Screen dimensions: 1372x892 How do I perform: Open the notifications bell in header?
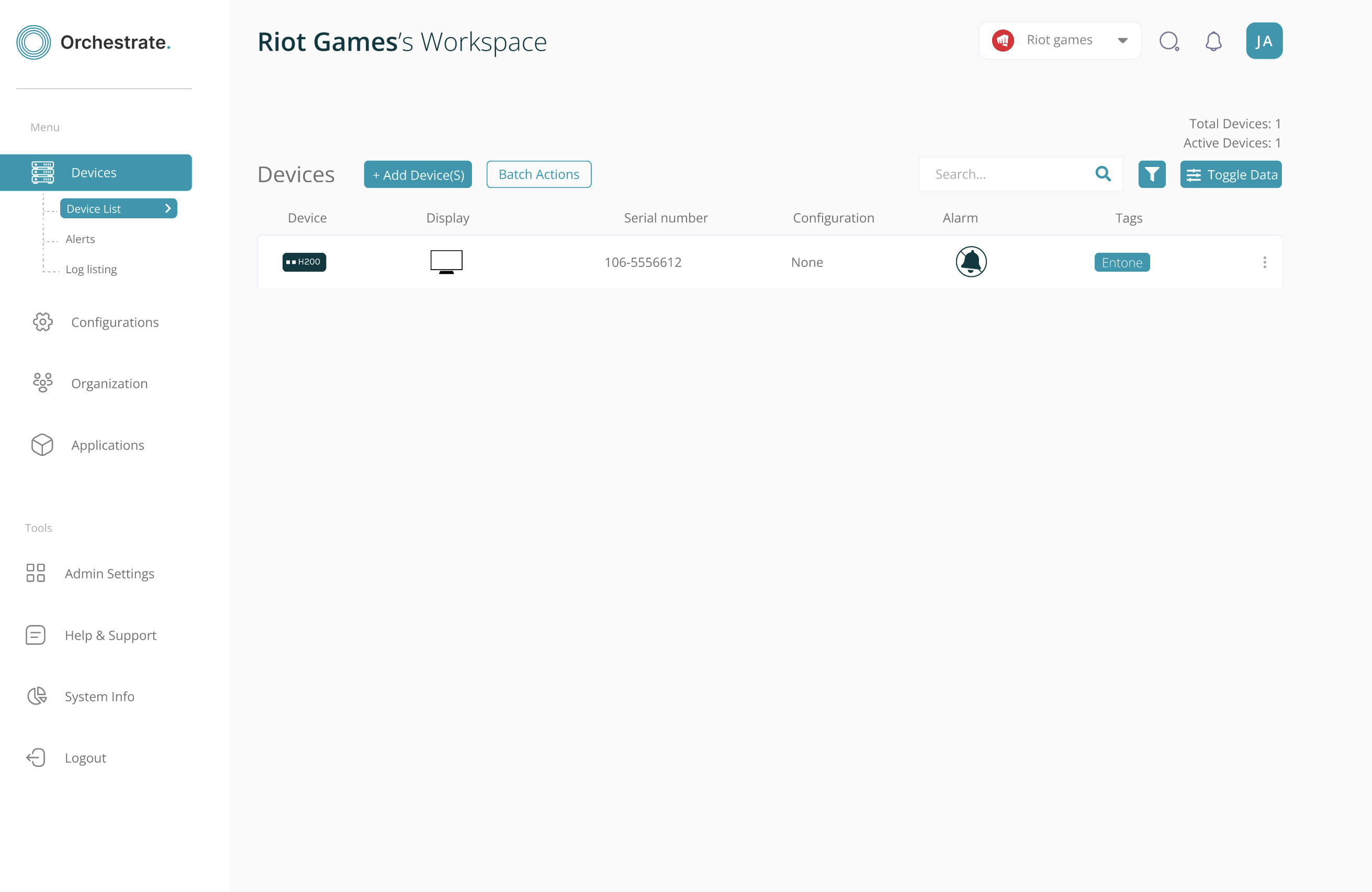(1213, 41)
